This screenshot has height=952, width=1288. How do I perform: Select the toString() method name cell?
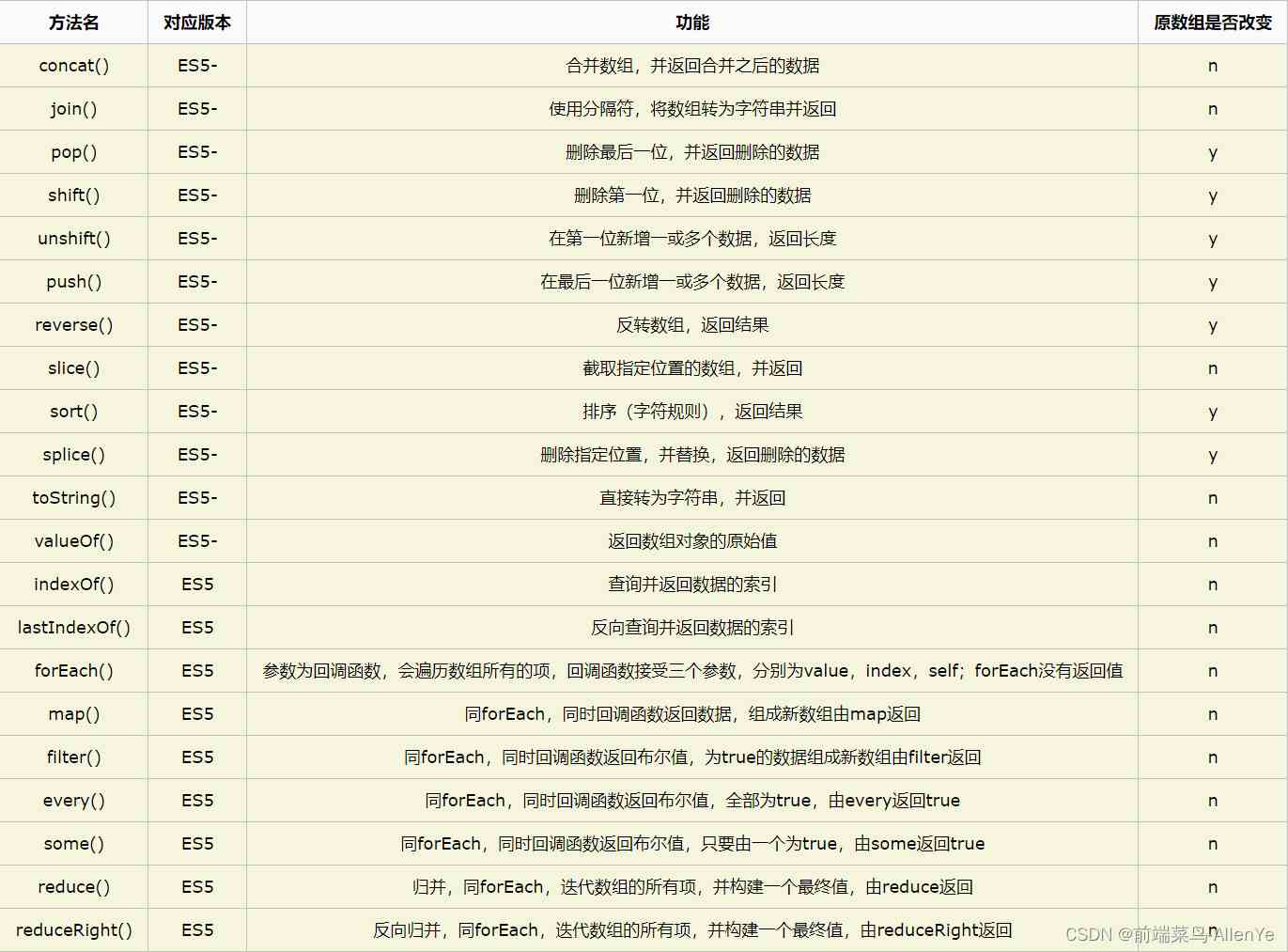[x=73, y=498]
